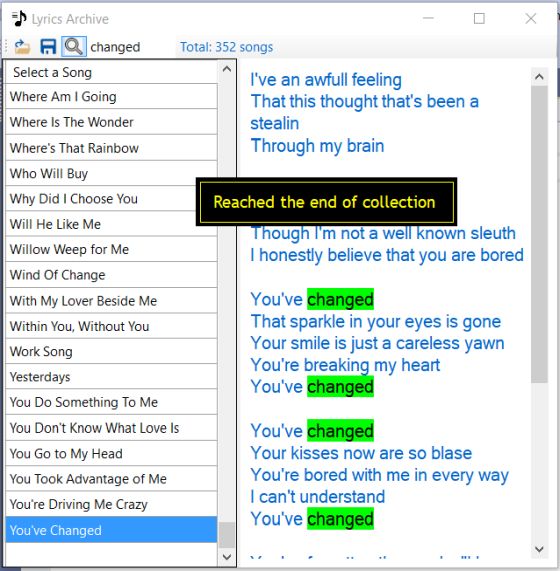Click the Lyrics Archive music note icon
The image size is (560, 571).
(19, 19)
